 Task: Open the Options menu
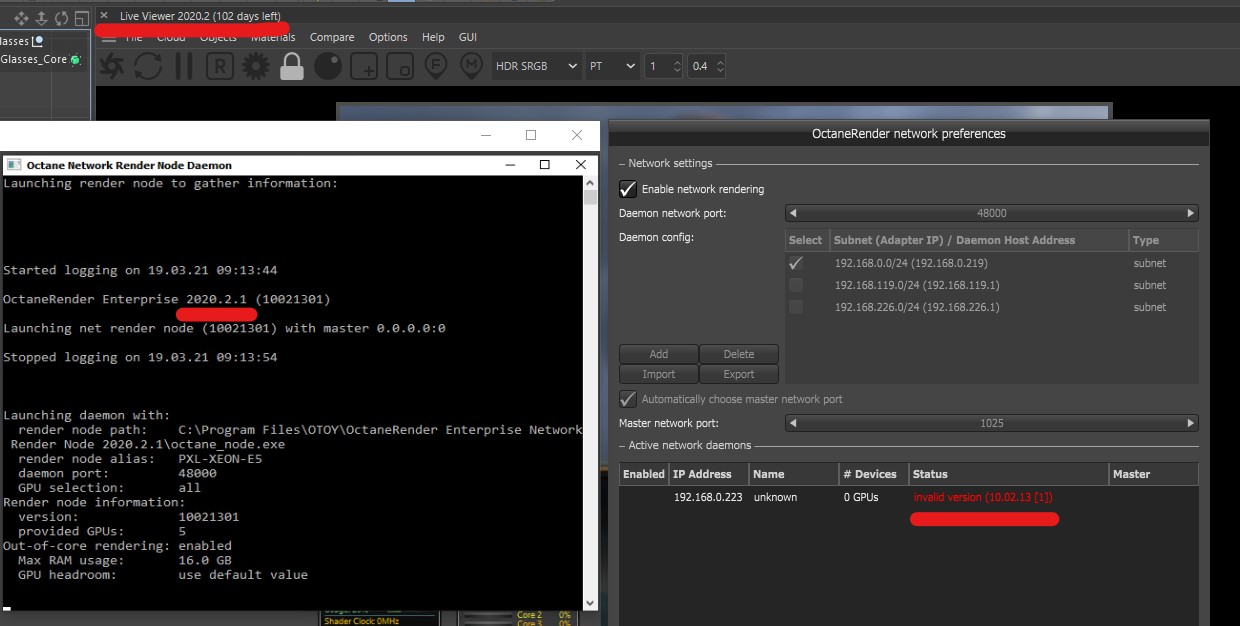(x=388, y=37)
